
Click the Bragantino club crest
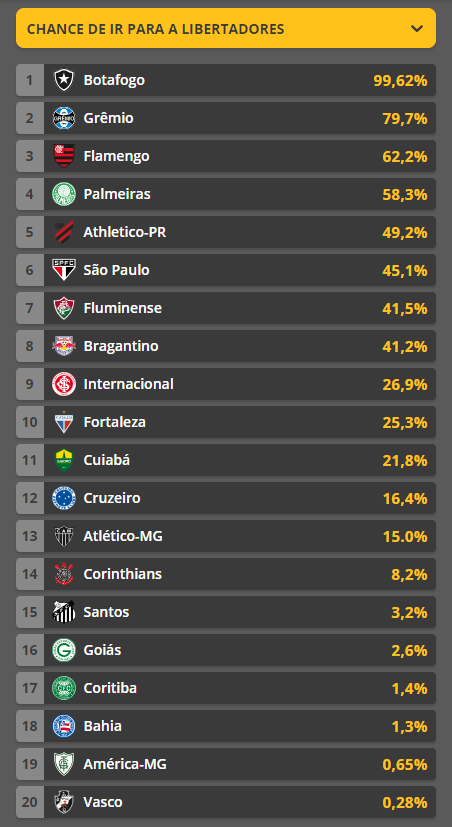(x=64, y=346)
